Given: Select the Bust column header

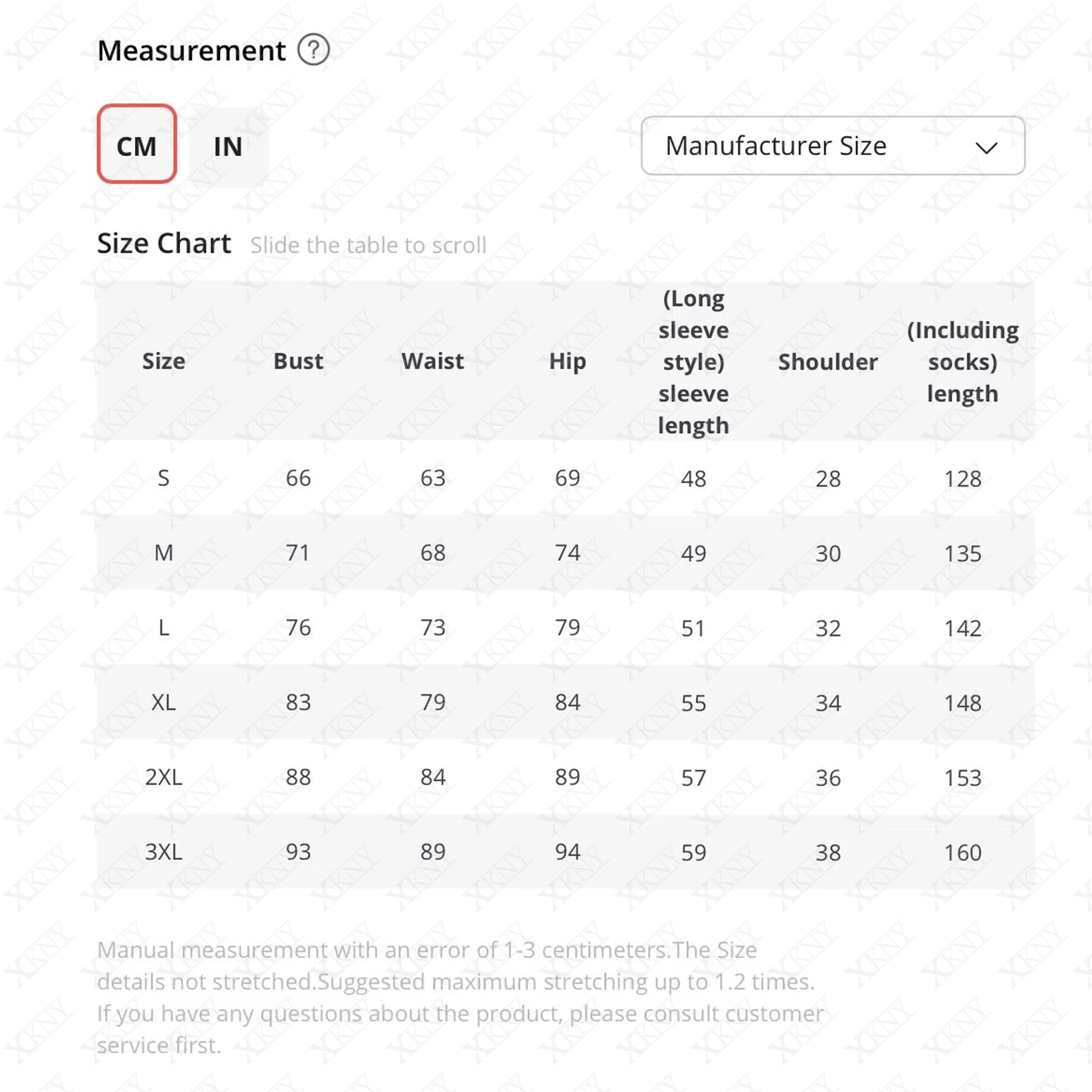Looking at the screenshot, I should [x=298, y=362].
